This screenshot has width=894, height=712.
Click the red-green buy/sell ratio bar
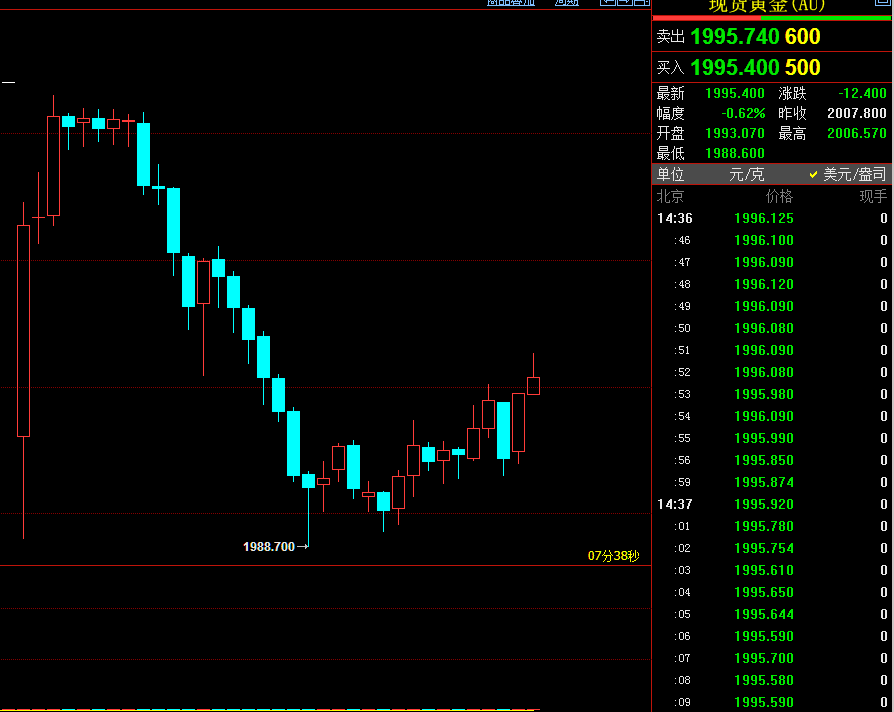[x=772, y=17]
